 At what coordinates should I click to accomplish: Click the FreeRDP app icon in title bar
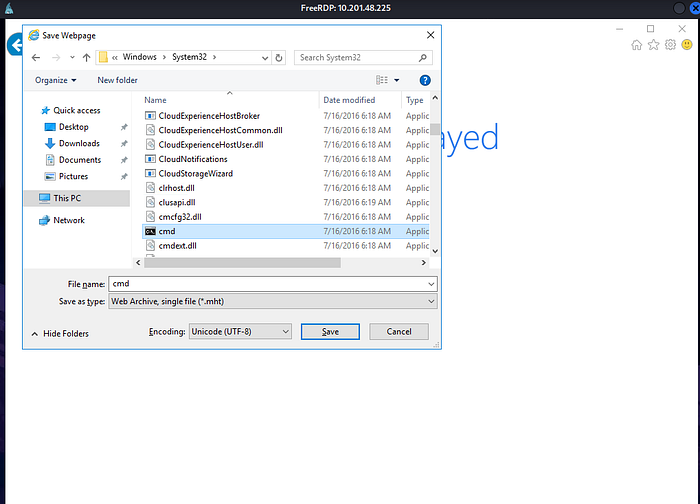pos(8,8)
